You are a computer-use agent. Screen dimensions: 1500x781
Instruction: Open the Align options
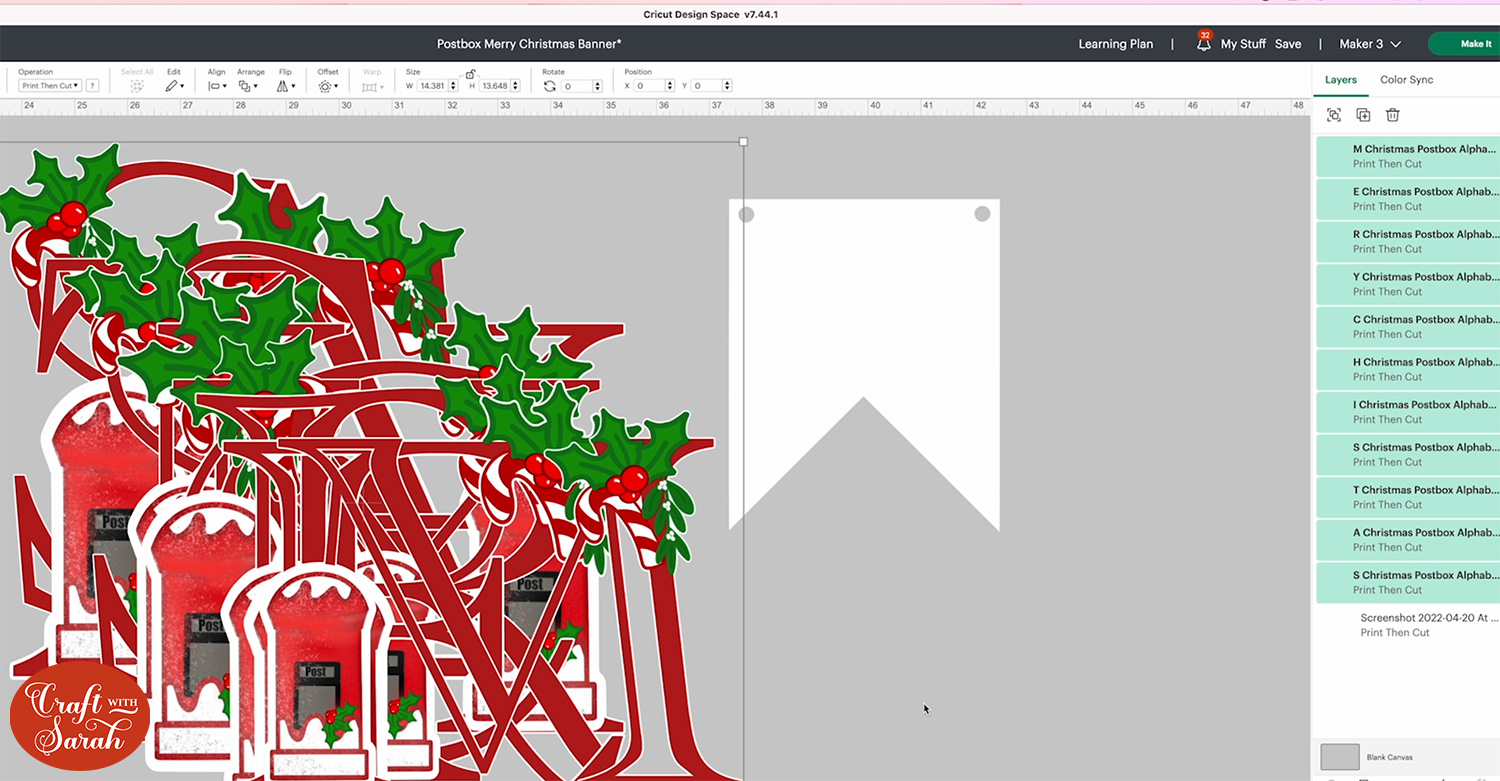point(216,87)
